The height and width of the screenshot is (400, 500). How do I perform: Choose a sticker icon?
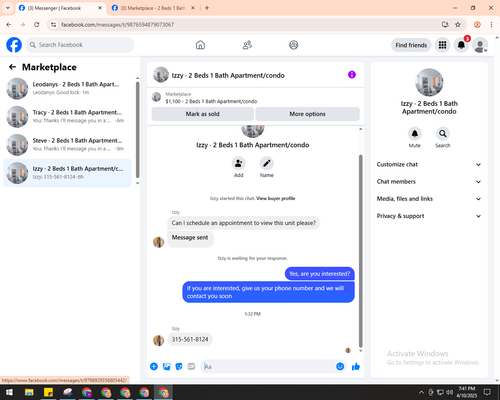pyautogui.click(x=179, y=367)
